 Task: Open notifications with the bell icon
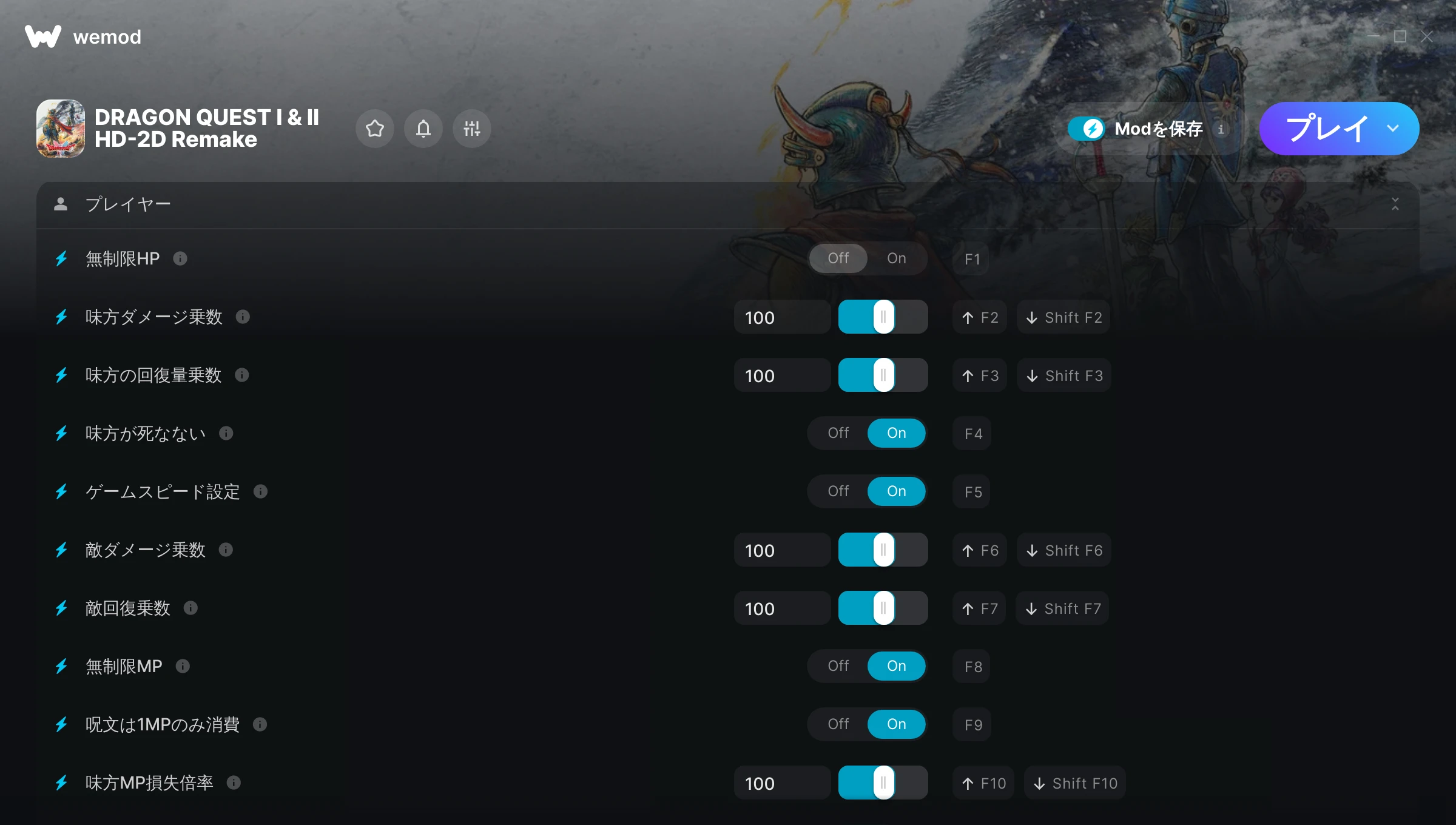click(x=423, y=129)
